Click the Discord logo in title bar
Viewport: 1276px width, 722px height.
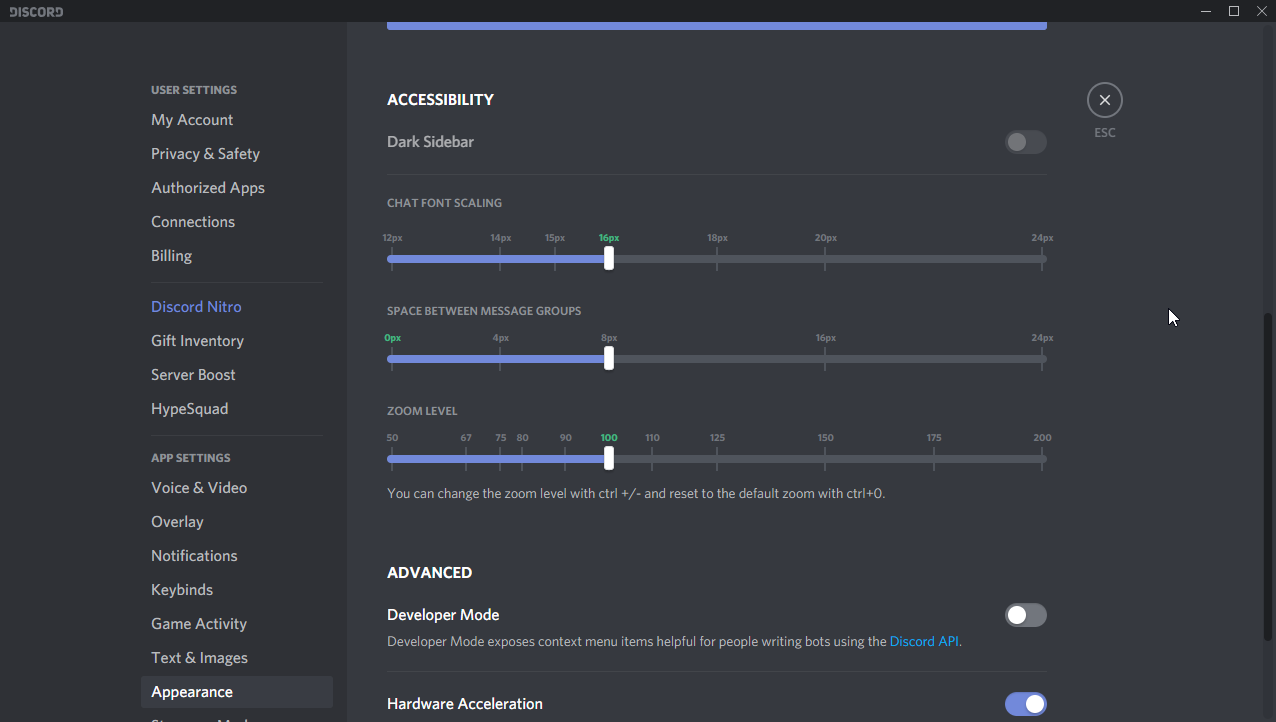[x=36, y=12]
